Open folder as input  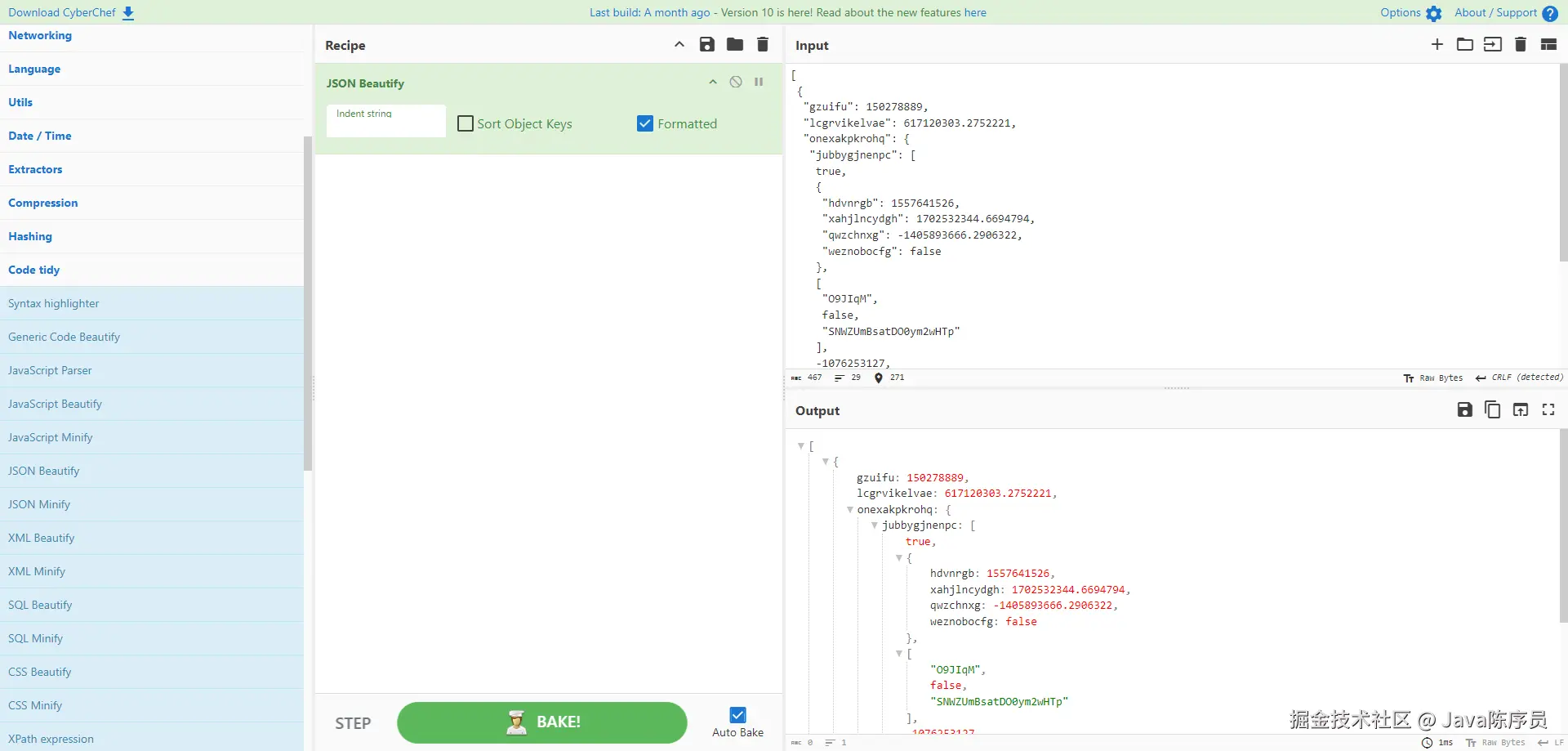(x=1465, y=45)
